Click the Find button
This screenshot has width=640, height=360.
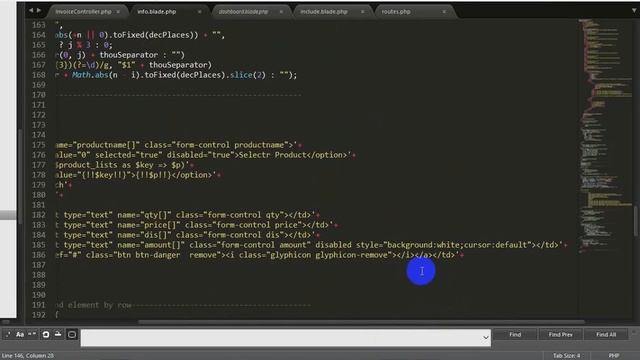pos(515,335)
